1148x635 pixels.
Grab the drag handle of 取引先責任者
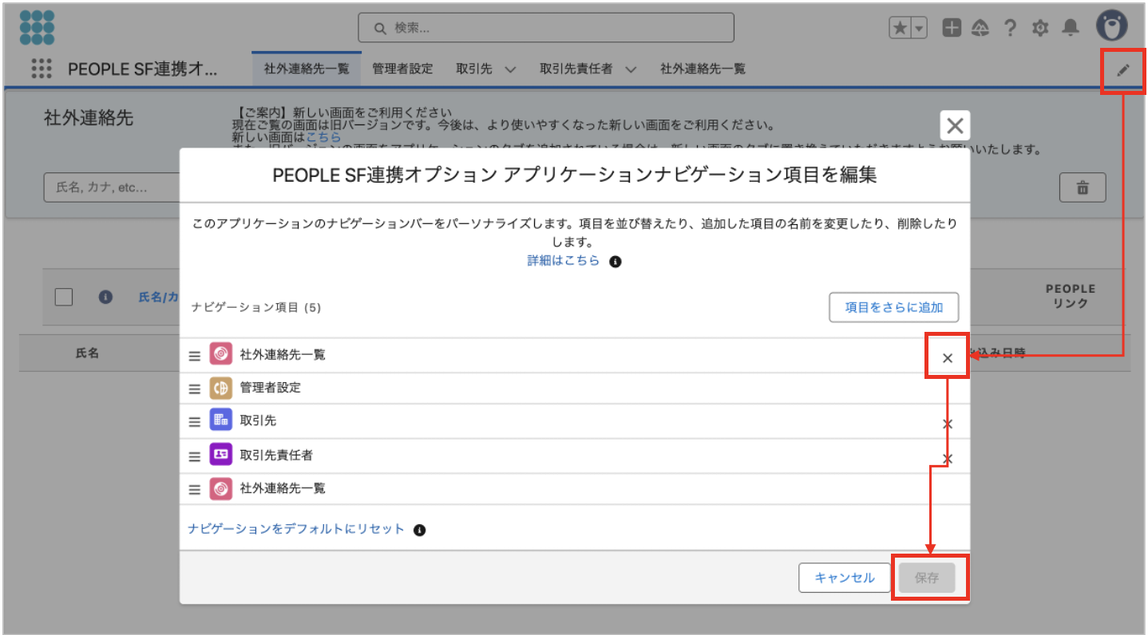point(194,456)
